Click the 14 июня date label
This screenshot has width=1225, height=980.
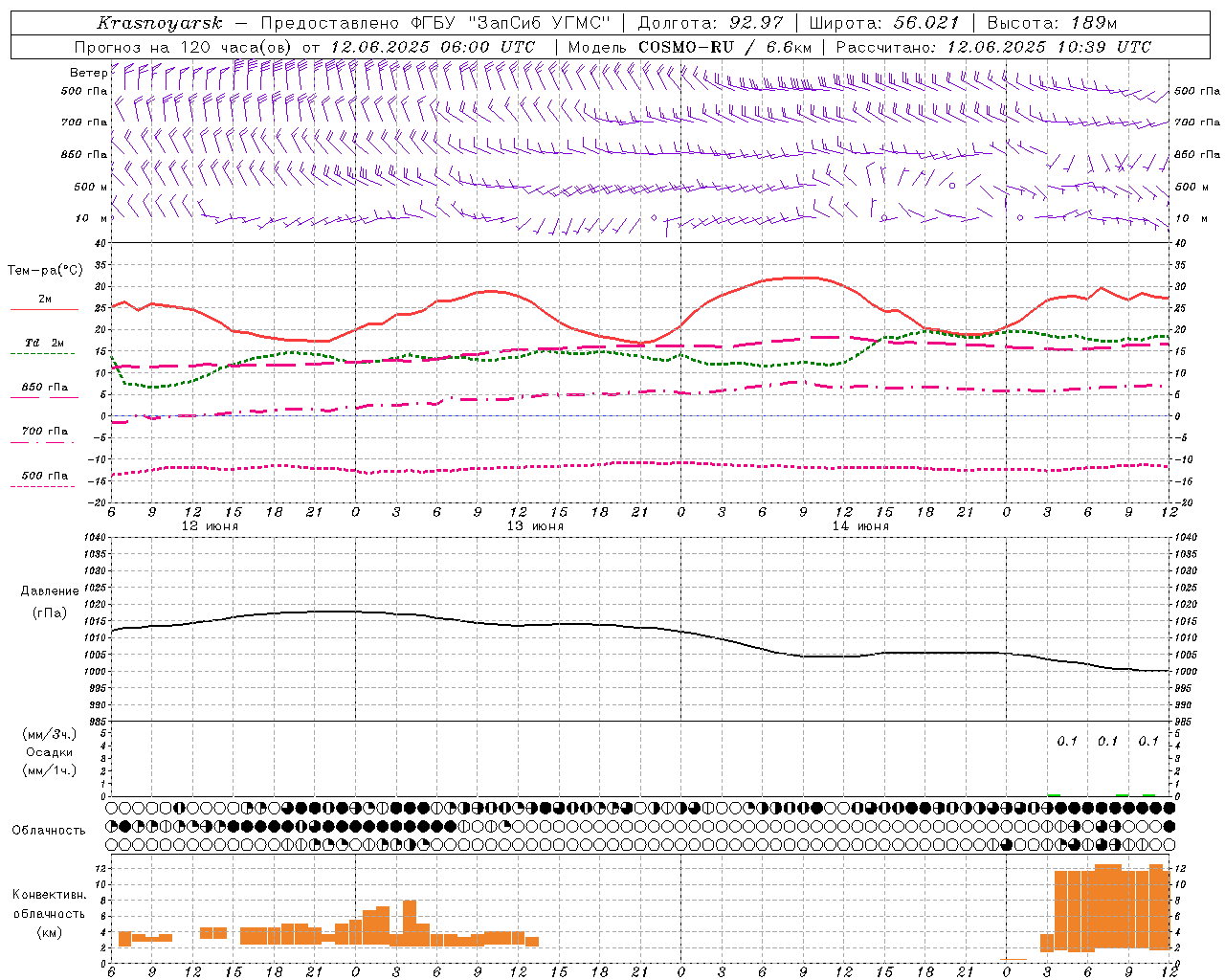(x=860, y=526)
